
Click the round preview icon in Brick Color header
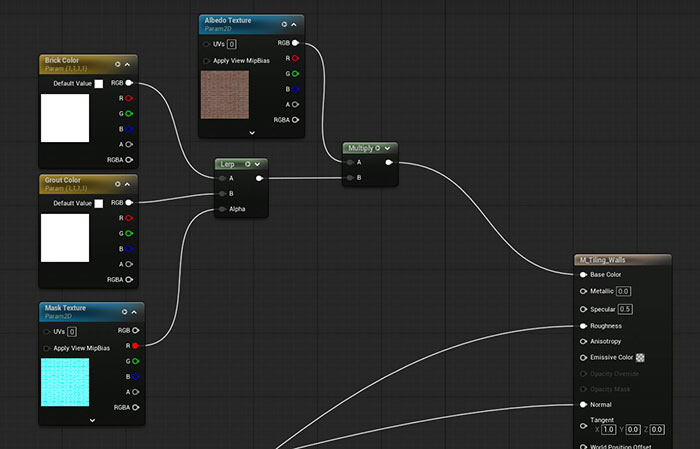(118, 64)
